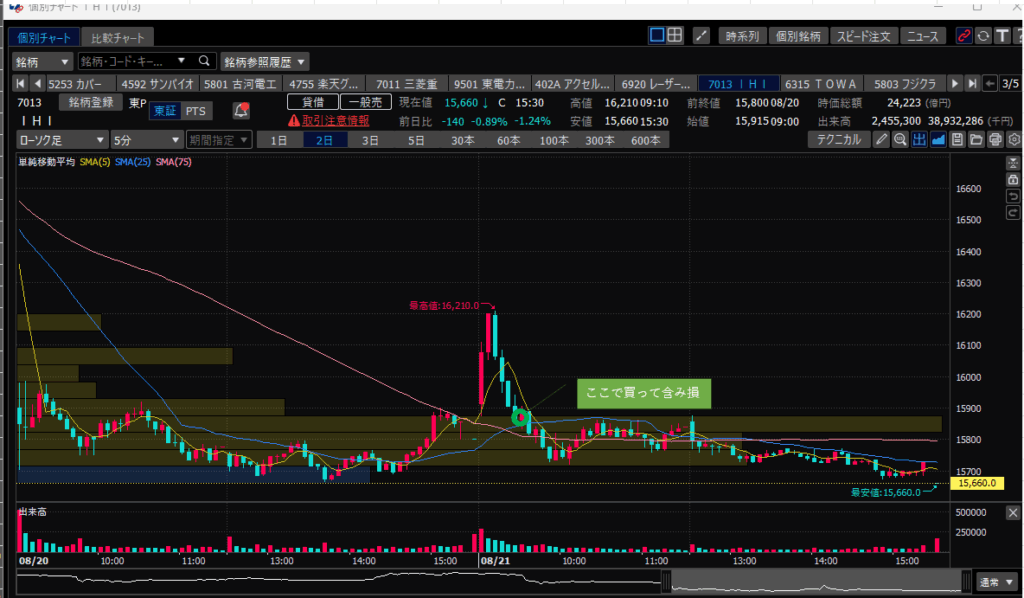
Task: Click the red link chain icon
Action: pos(964,36)
